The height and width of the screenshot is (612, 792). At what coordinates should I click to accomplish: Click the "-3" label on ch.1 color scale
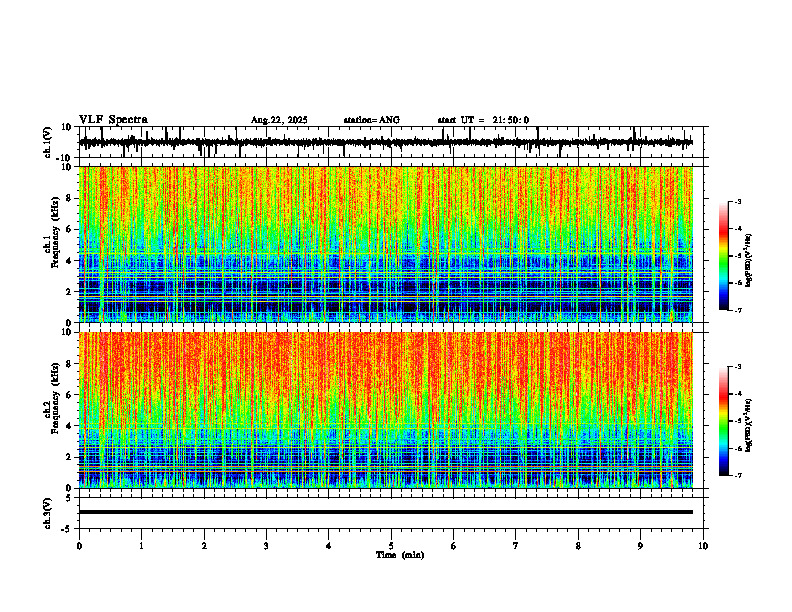(x=737, y=201)
